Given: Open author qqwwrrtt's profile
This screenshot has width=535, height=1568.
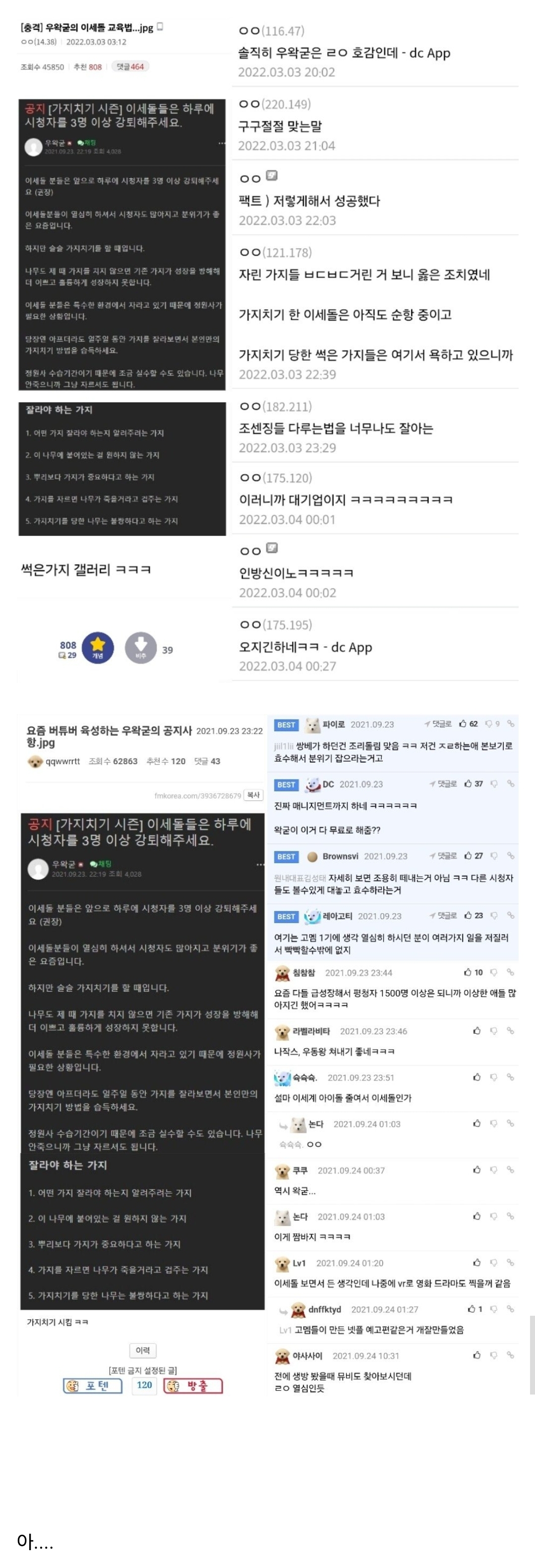Looking at the screenshot, I should tap(63, 761).
